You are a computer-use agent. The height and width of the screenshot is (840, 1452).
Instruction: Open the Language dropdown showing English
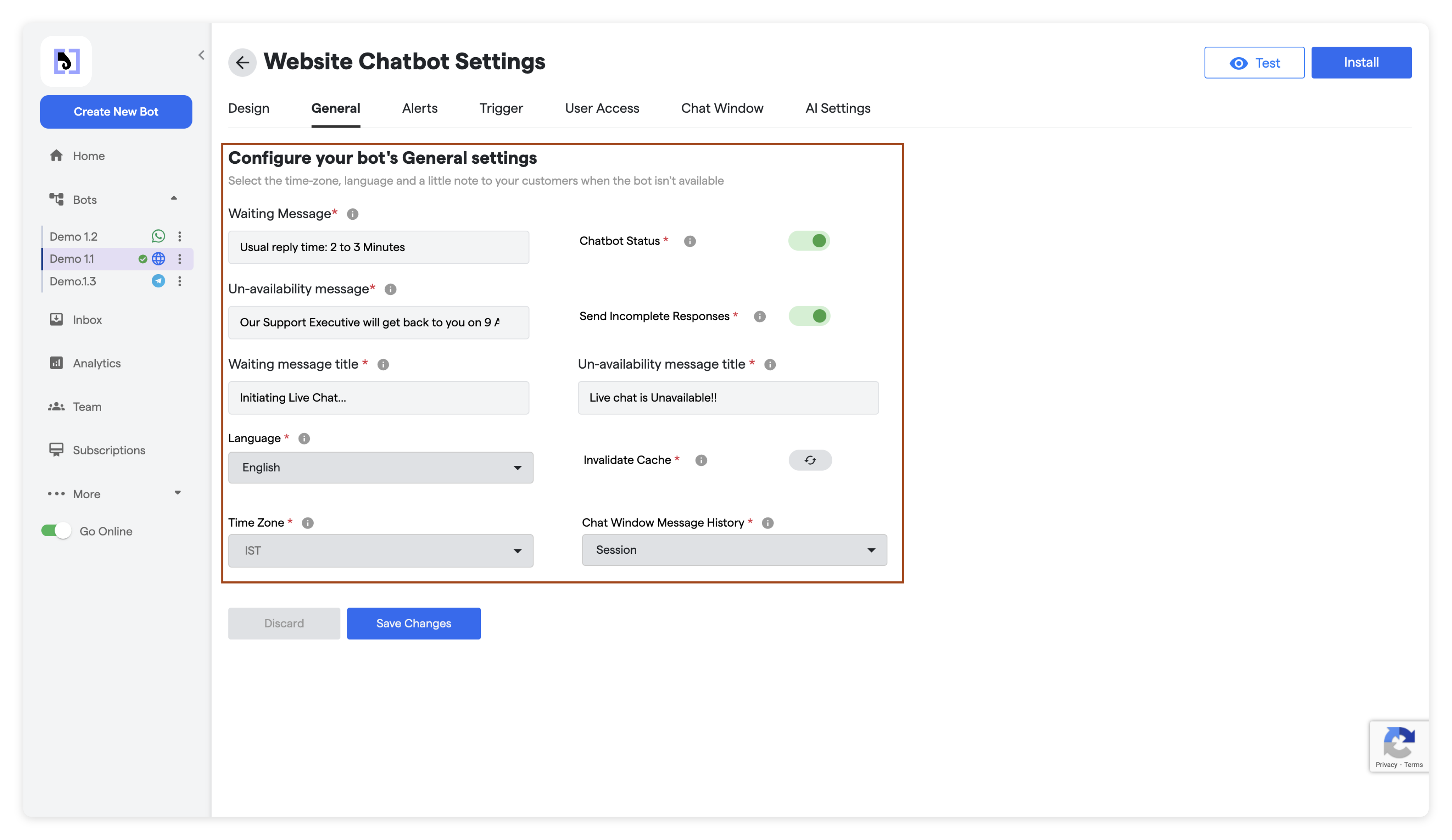380,467
